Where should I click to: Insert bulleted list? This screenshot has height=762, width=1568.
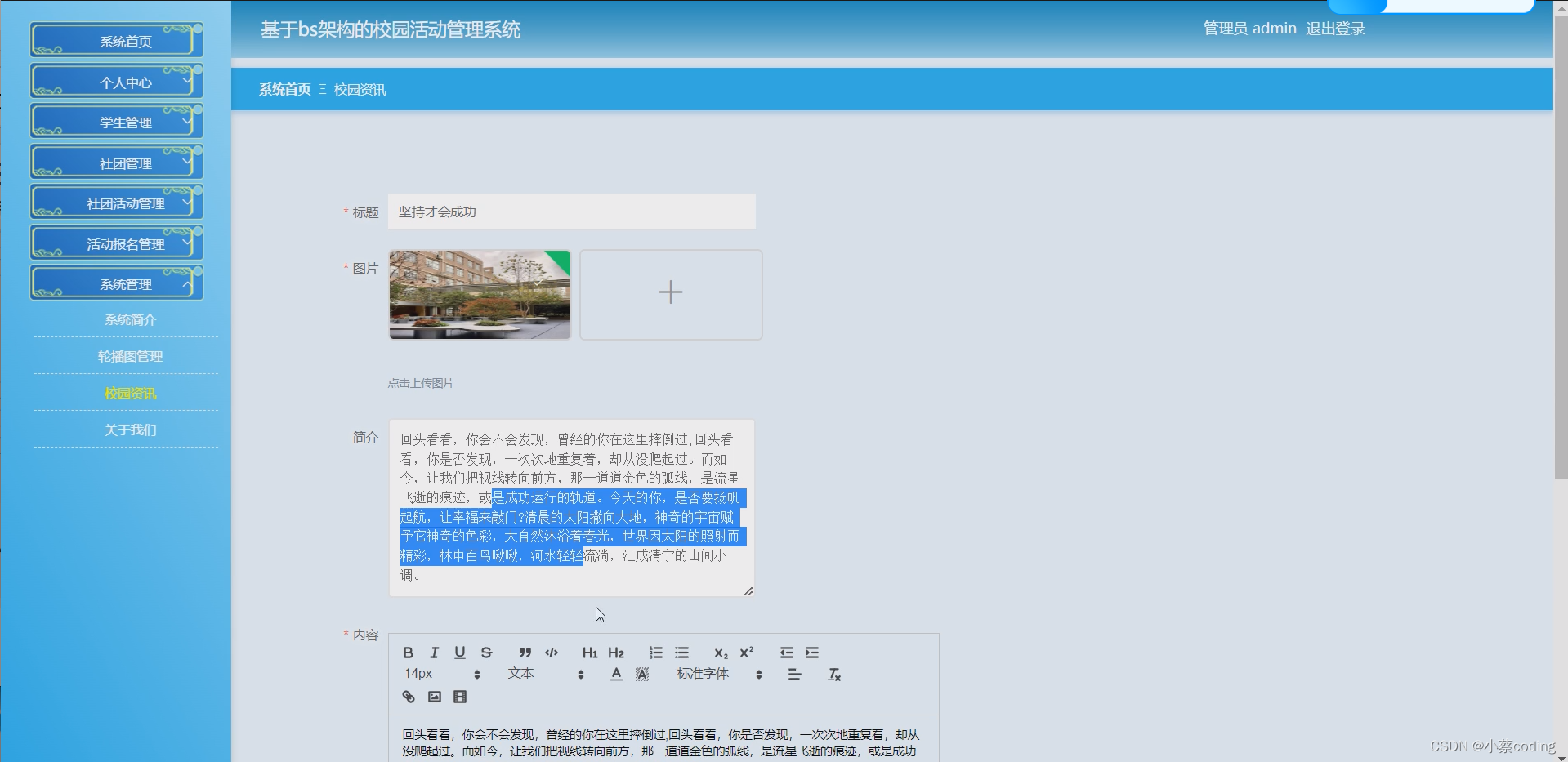[x=681, y=653]
